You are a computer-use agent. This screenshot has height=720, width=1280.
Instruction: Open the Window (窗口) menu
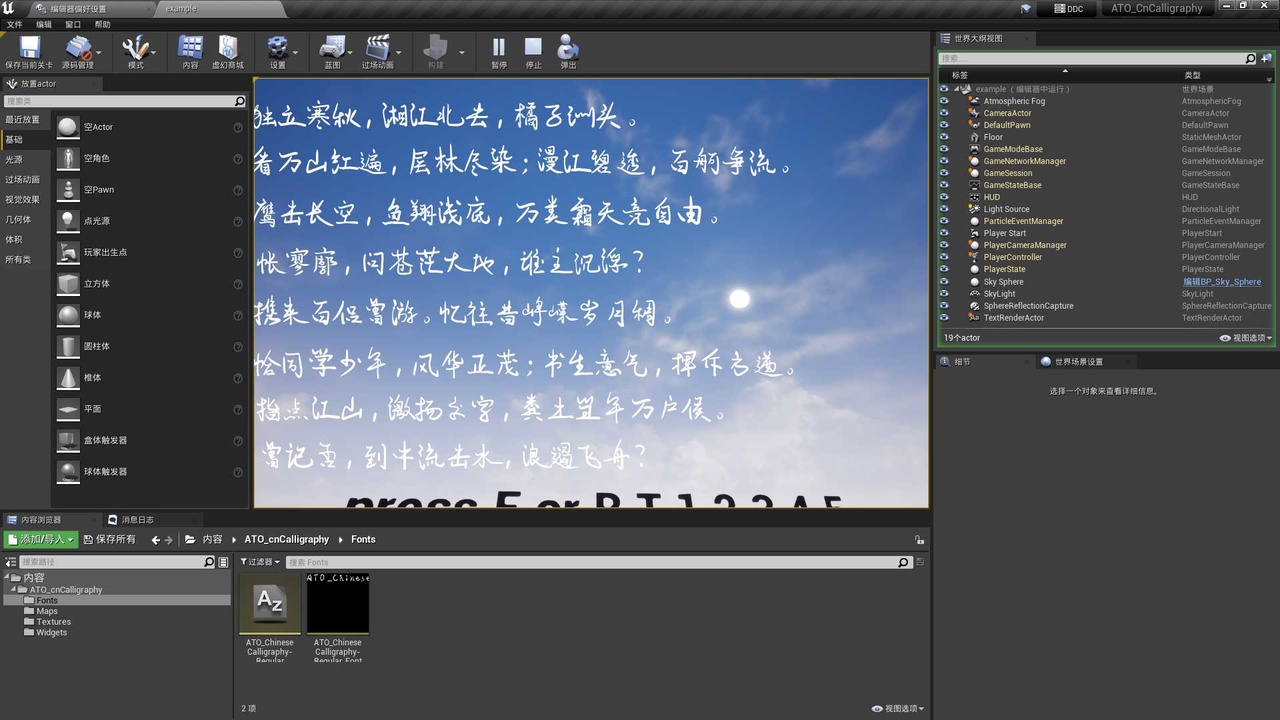[73, 24]
